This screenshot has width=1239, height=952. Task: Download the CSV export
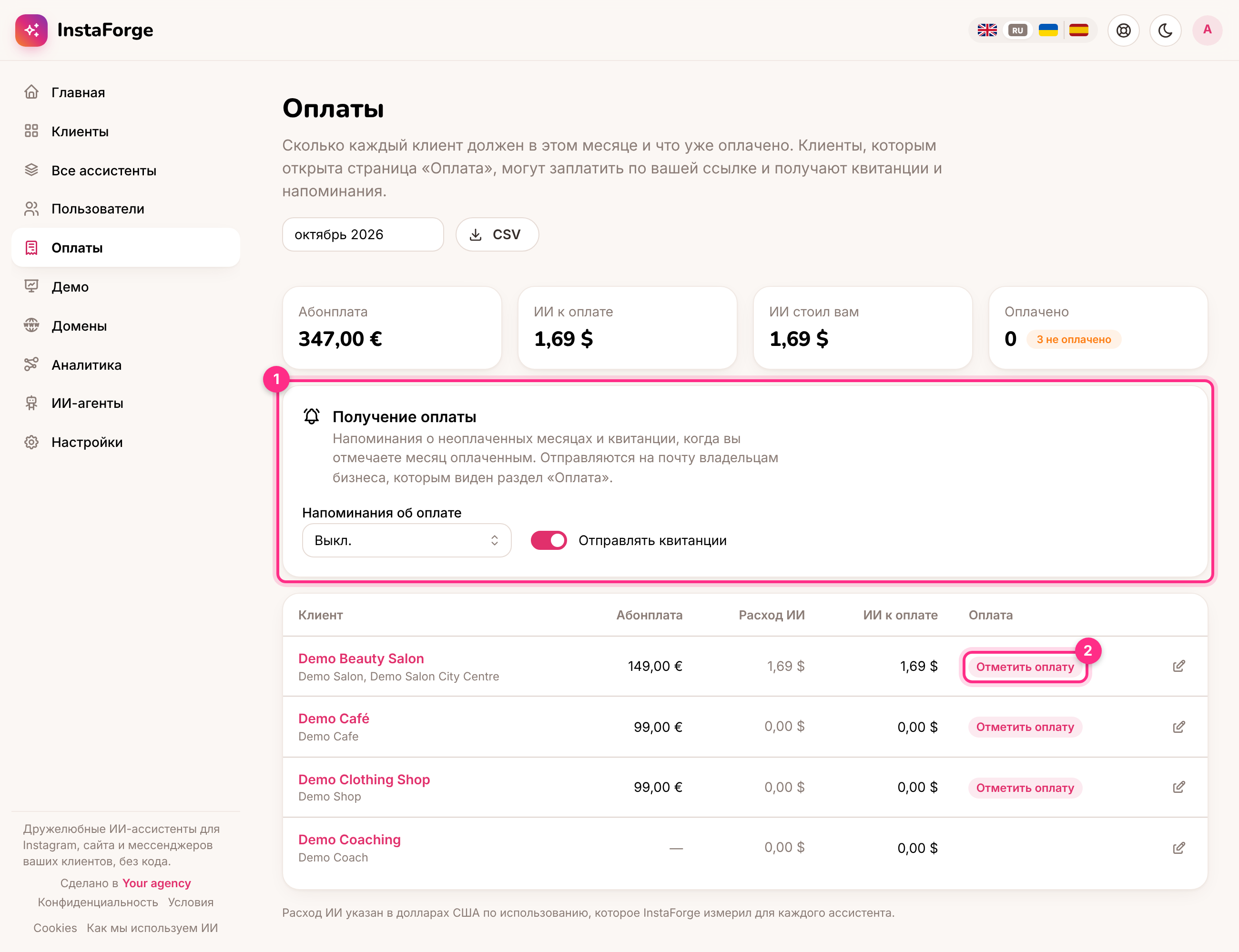coord(497,234)
